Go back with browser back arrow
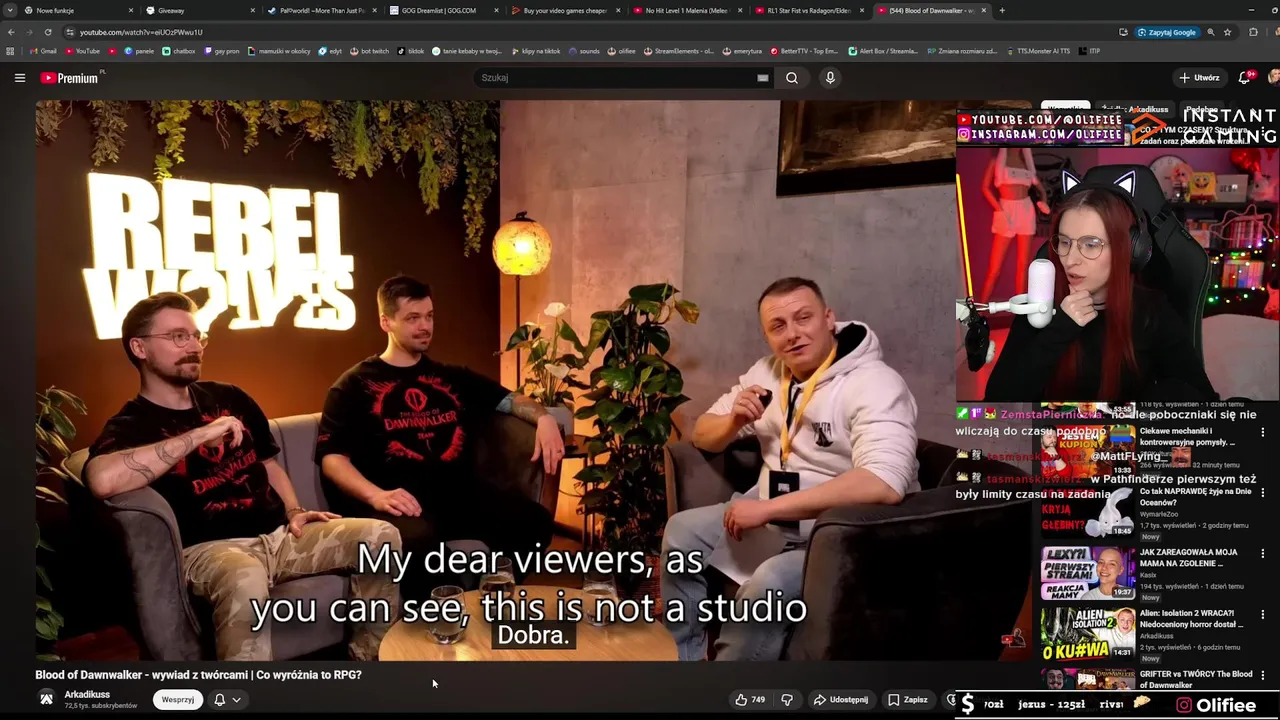1280x720 pixels. coord(11,32)
